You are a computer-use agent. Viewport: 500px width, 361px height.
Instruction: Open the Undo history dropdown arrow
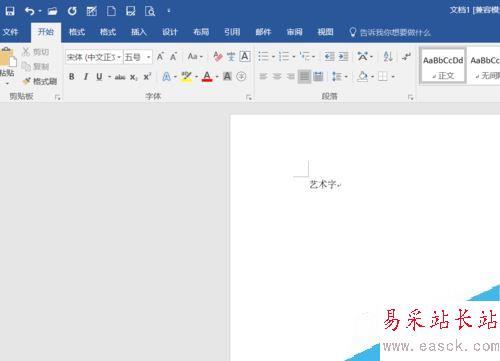pos(40,11)
